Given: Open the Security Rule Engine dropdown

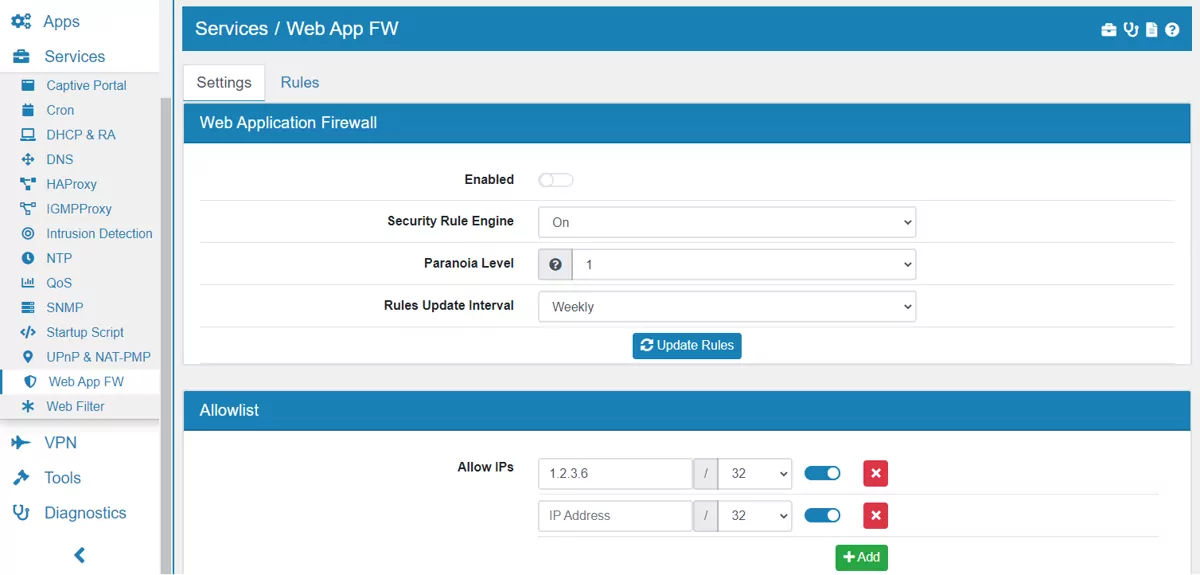Looking at the screenshot, I should (727, 222).
